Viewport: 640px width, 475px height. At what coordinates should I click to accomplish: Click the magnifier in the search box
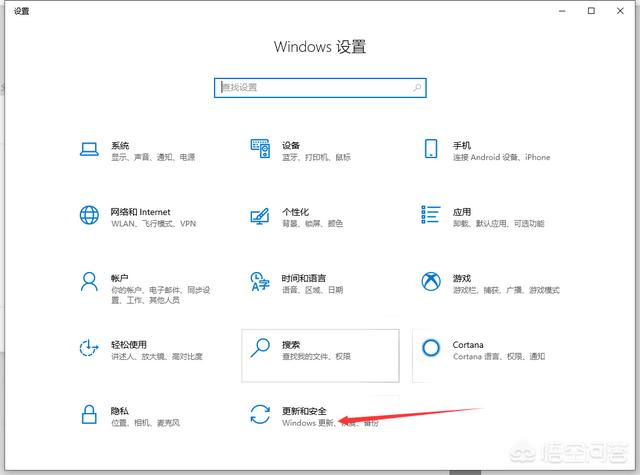pos(417,87)
